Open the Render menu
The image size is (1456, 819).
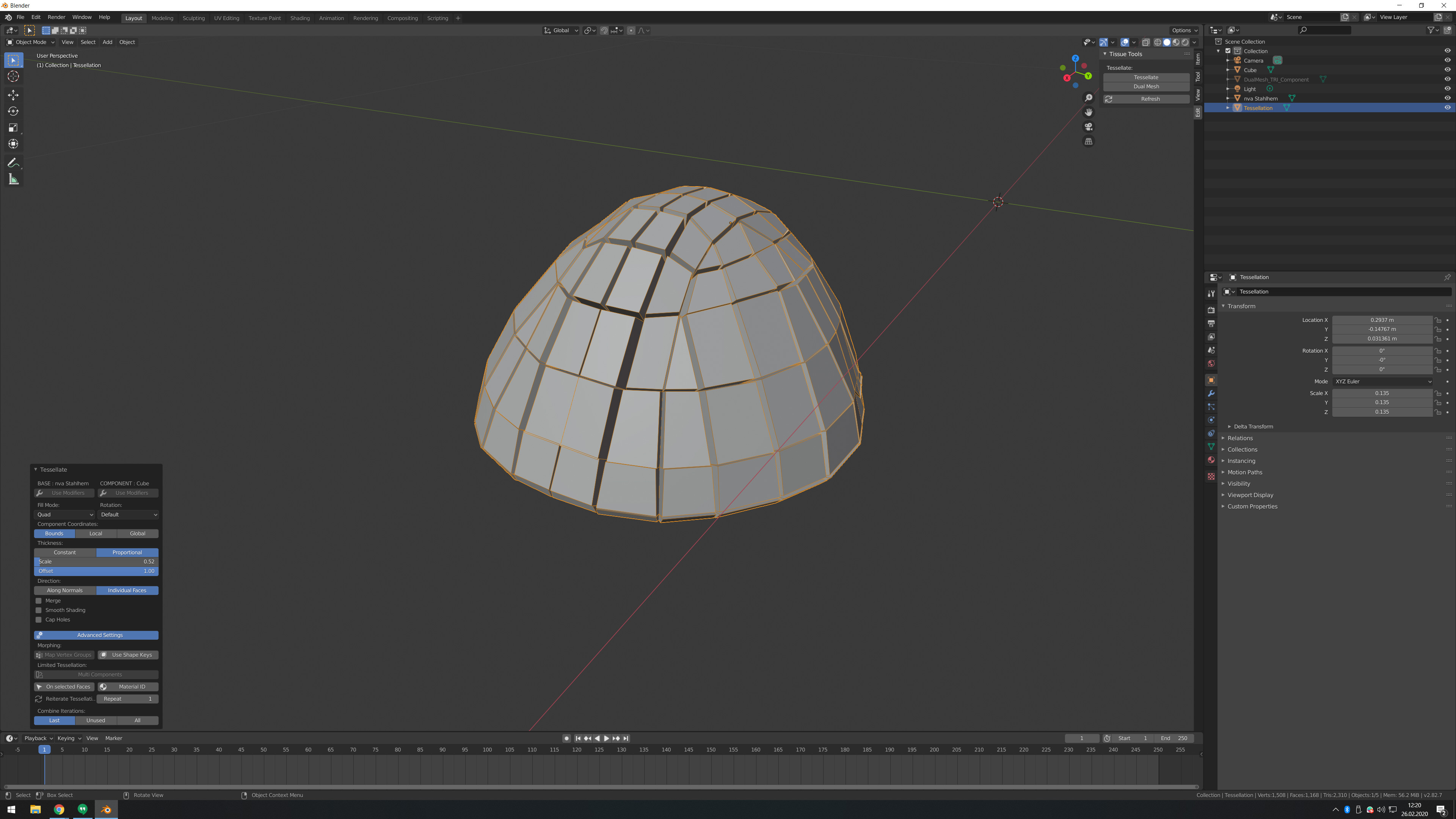coord(56,17)
